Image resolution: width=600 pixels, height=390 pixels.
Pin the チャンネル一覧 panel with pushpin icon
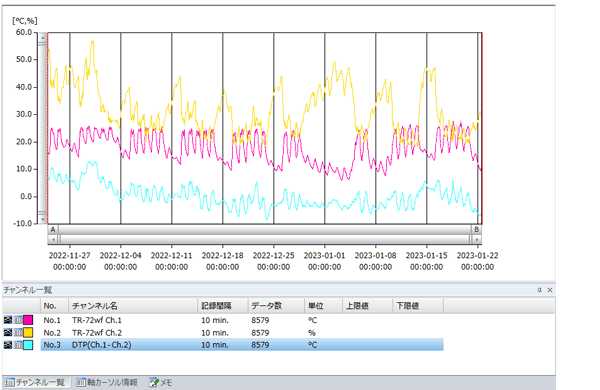(540, 290)
